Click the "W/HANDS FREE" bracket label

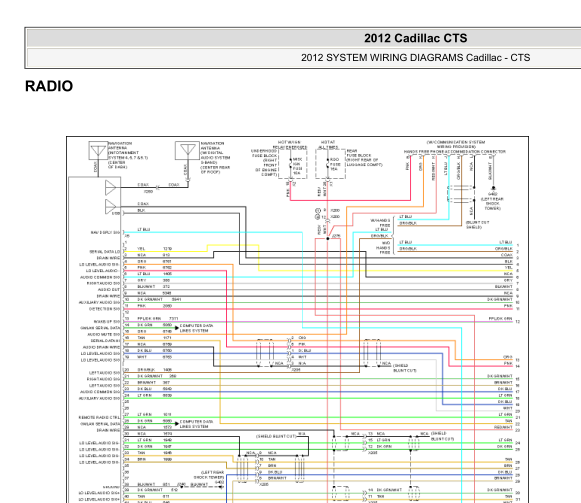381,223
